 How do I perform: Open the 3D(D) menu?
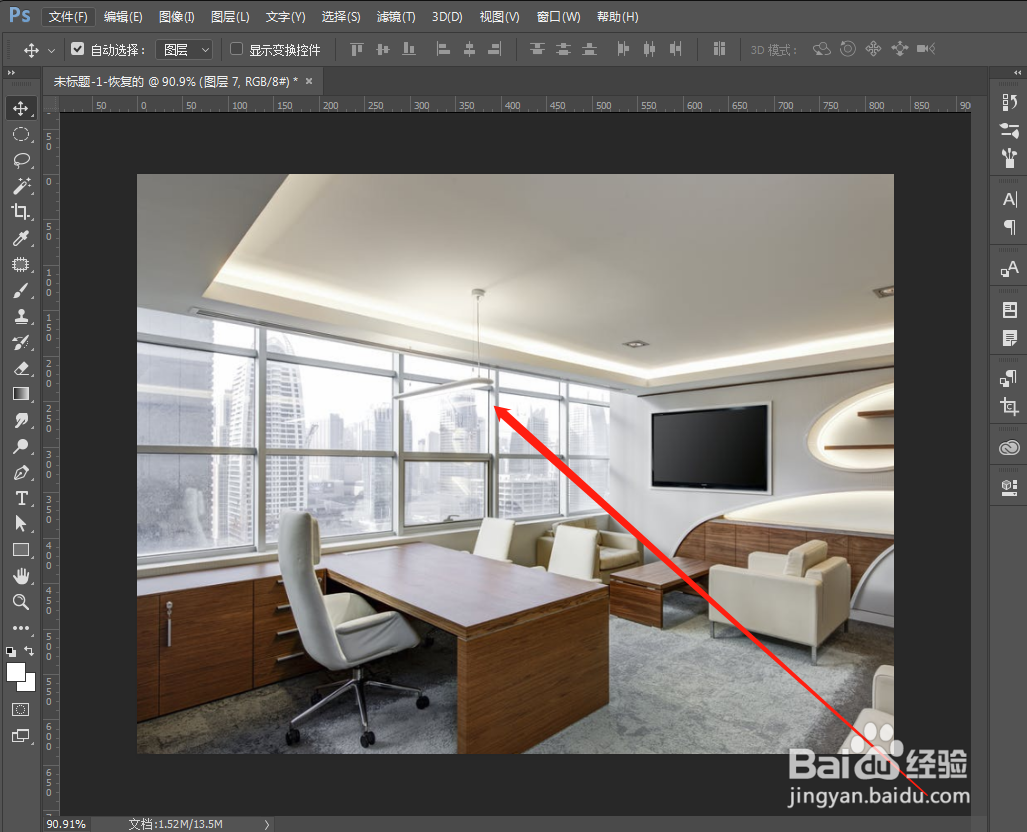point(447,16)
